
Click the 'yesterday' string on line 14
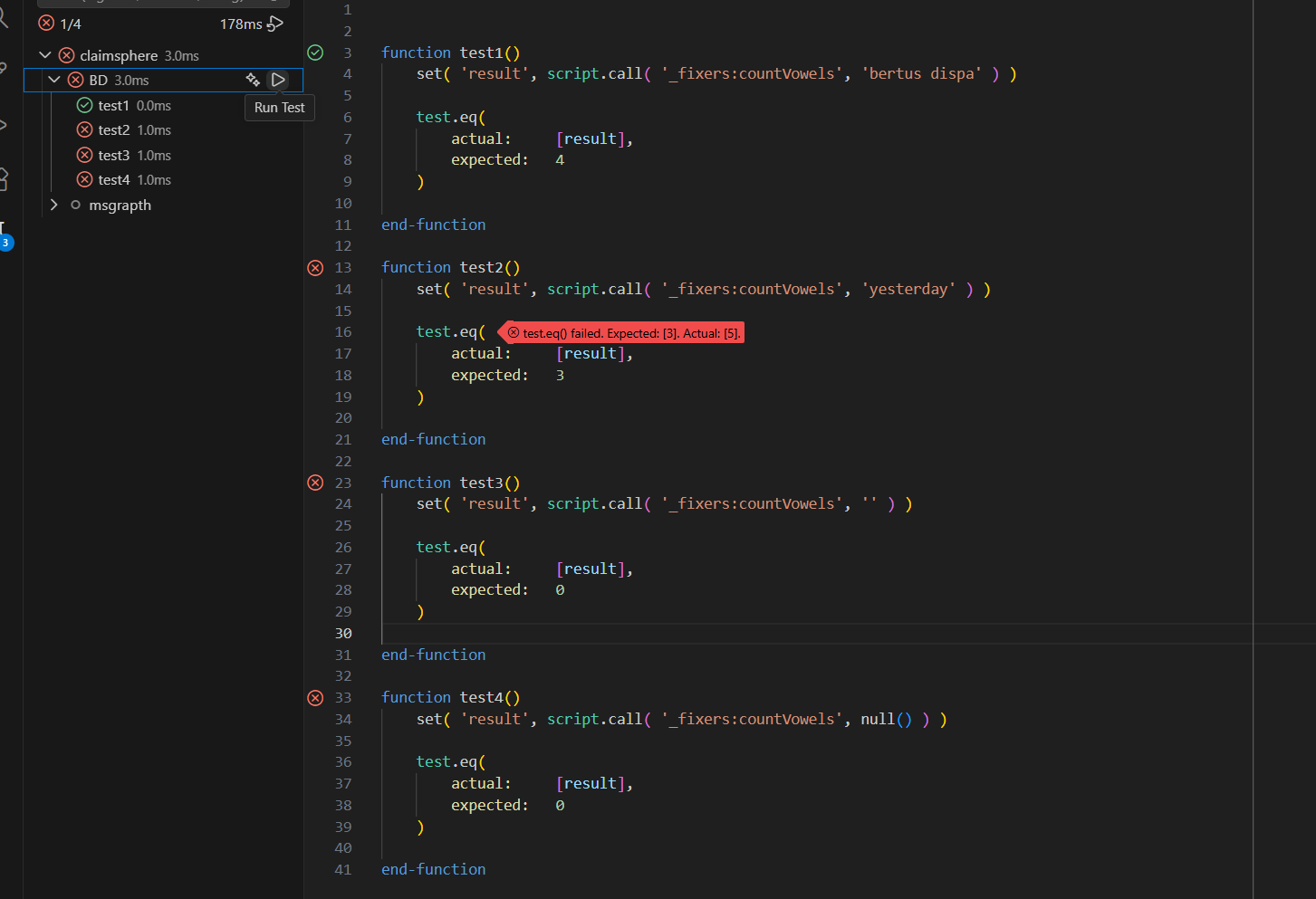[x=908, y=290]
